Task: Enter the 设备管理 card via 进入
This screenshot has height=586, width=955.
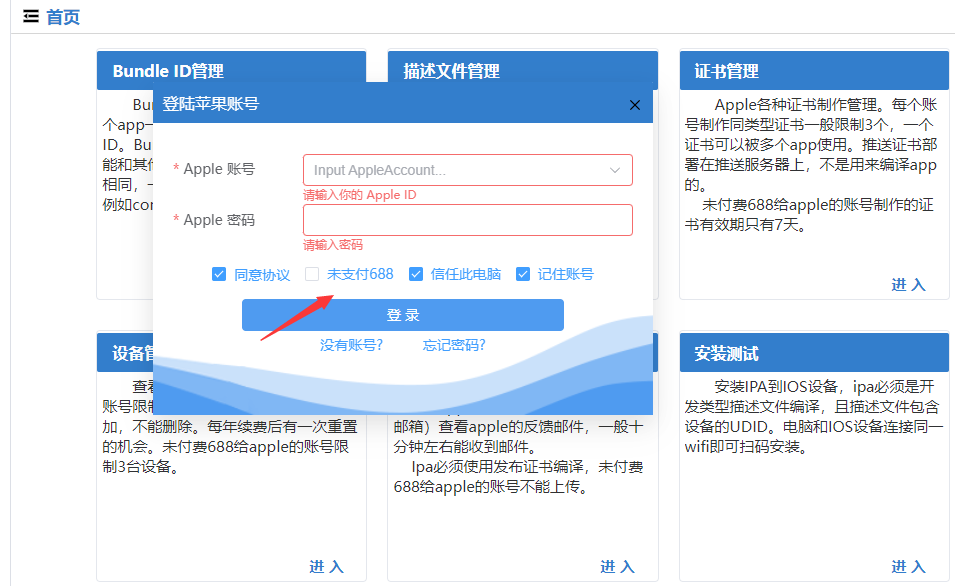Action: 326,567
